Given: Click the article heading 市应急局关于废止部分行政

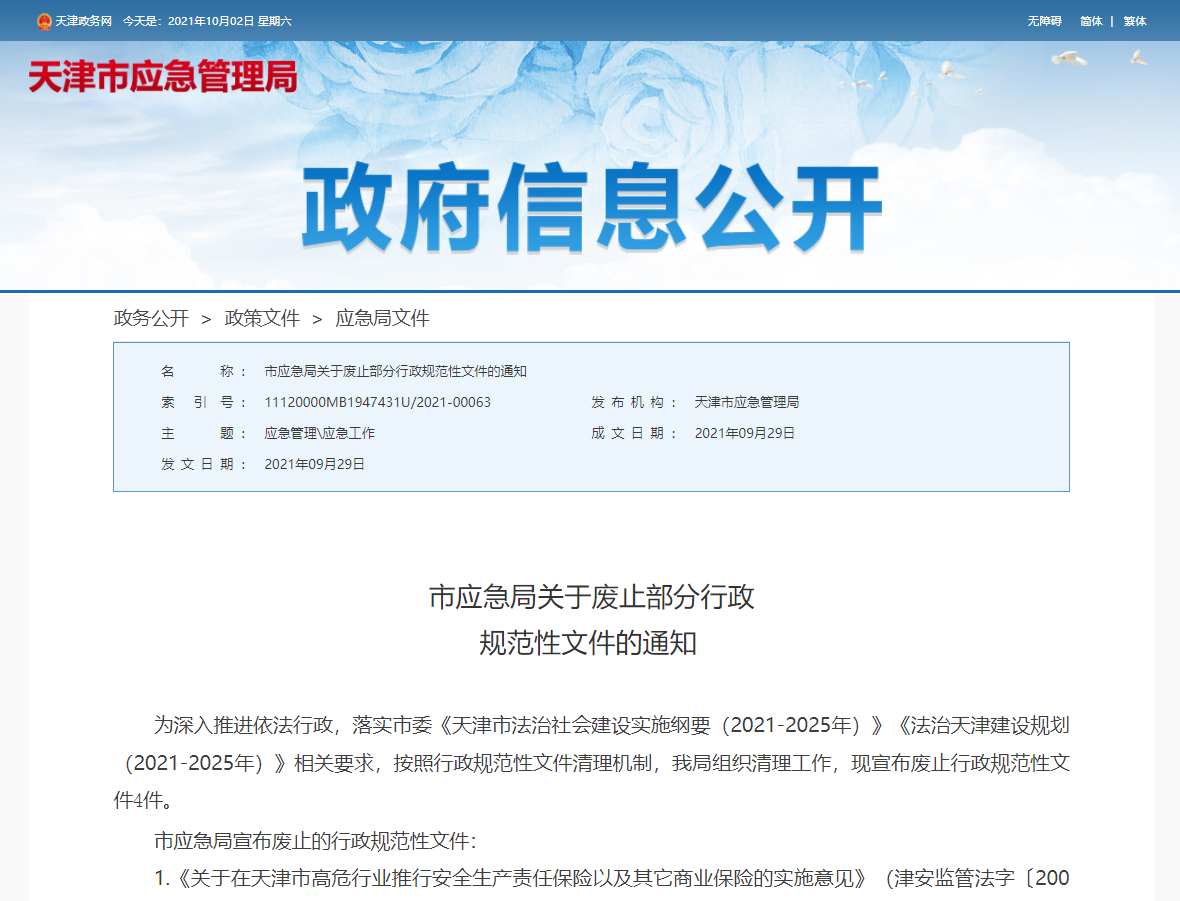Looking at the screenshot, I should coord(591,597).
